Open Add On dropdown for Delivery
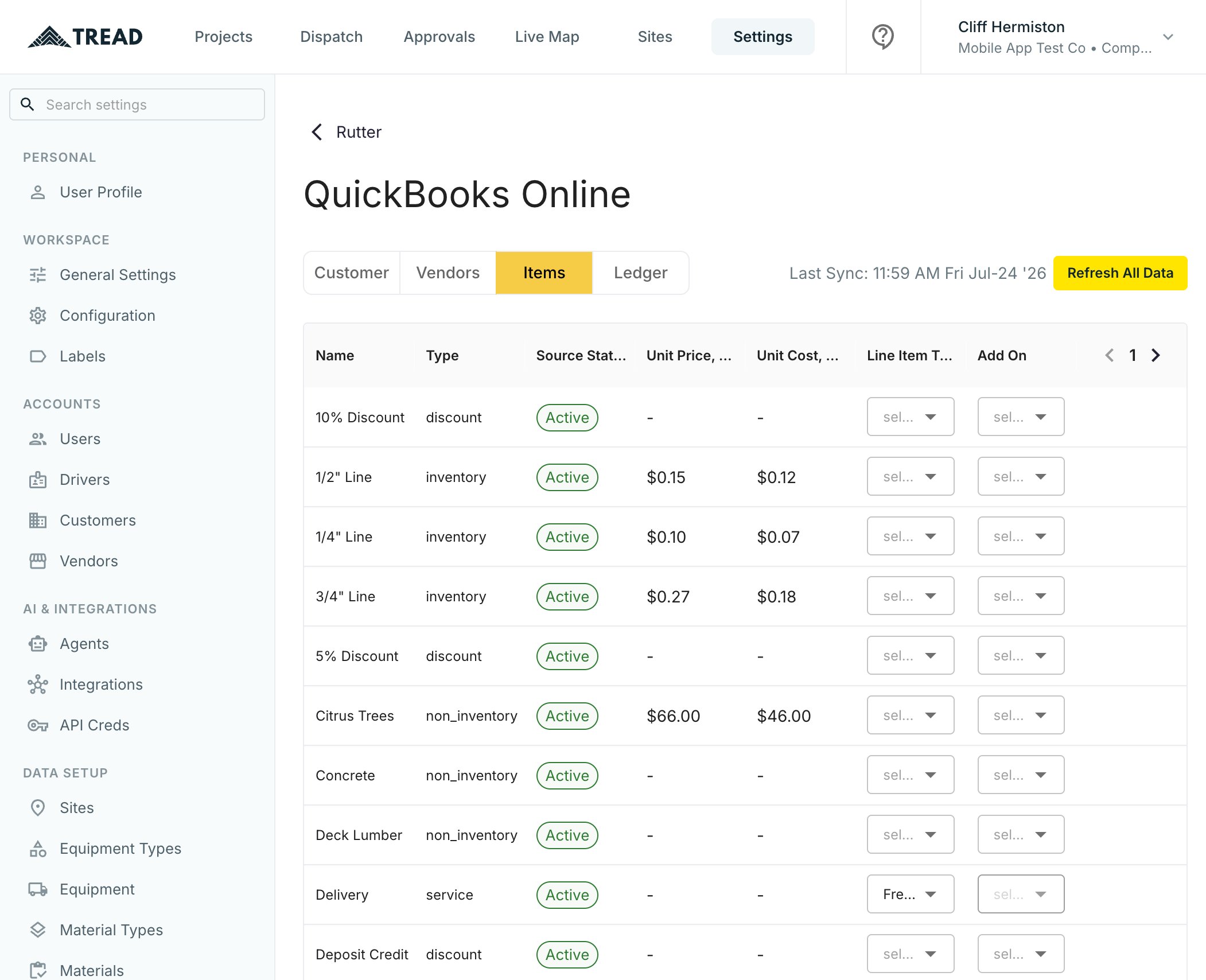Viewport: 1206px width, 980px height. coord(1021,894)
